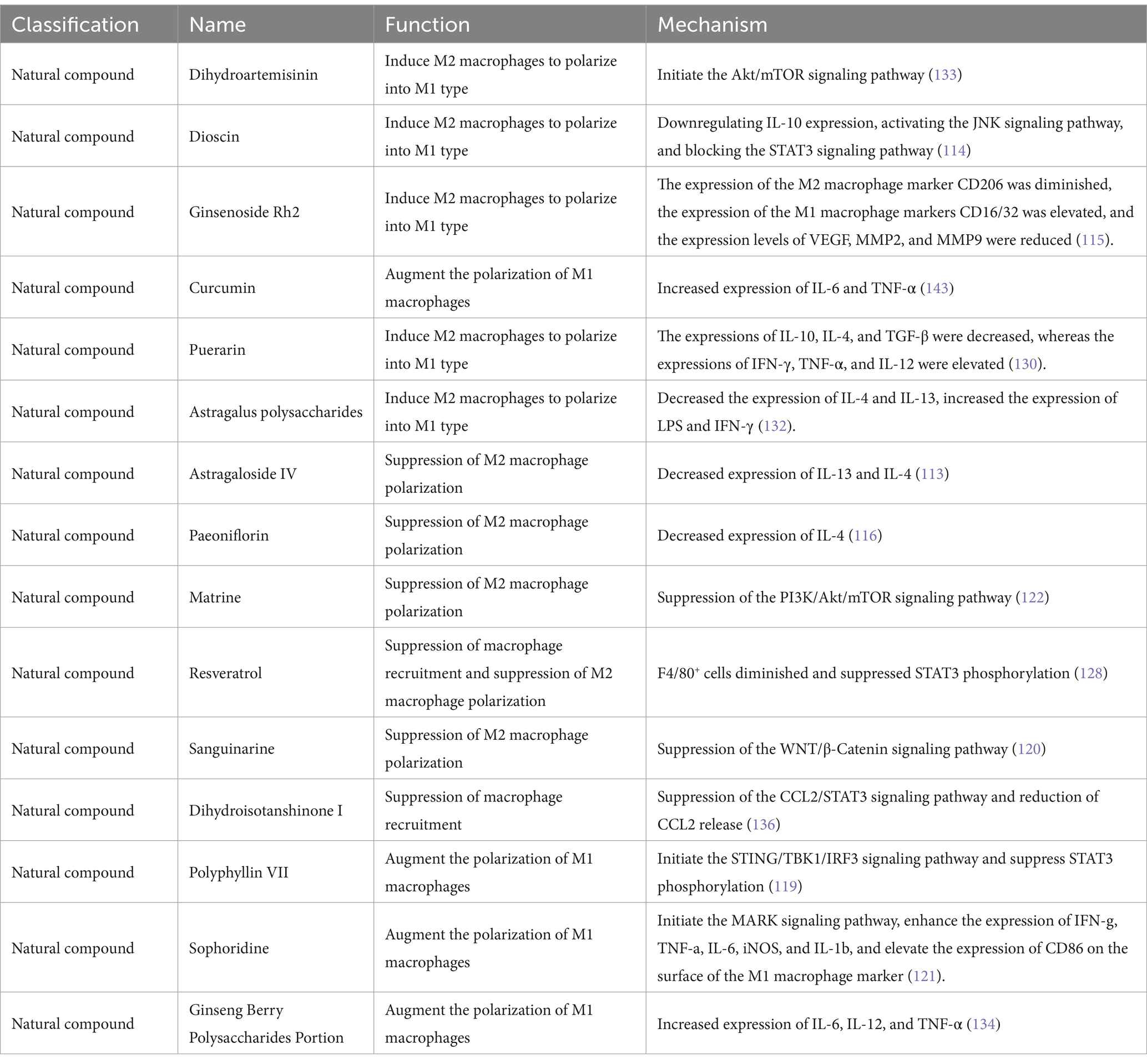
Task: Select the Astragaloside IV name cell
Action: (276, 473)
